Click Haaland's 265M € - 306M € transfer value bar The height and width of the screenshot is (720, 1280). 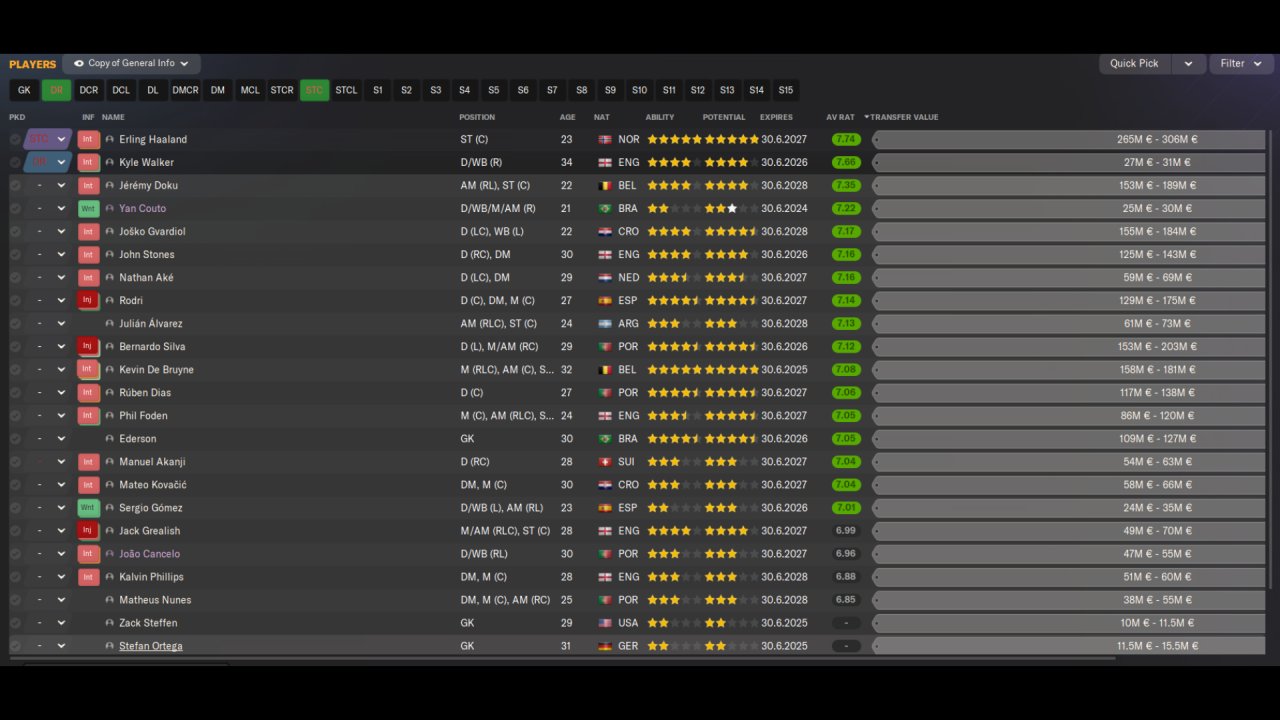(x=1069, y=140)
